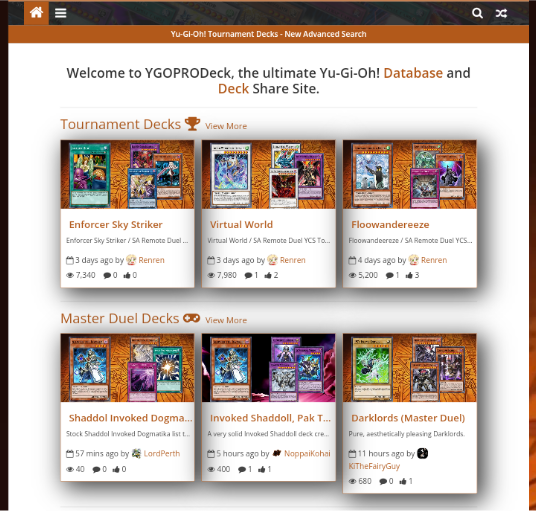Screen dimensions: 537x511
Task: Open the Floowandereeze deck thumbnail image
Action: [x=410, y=174]
